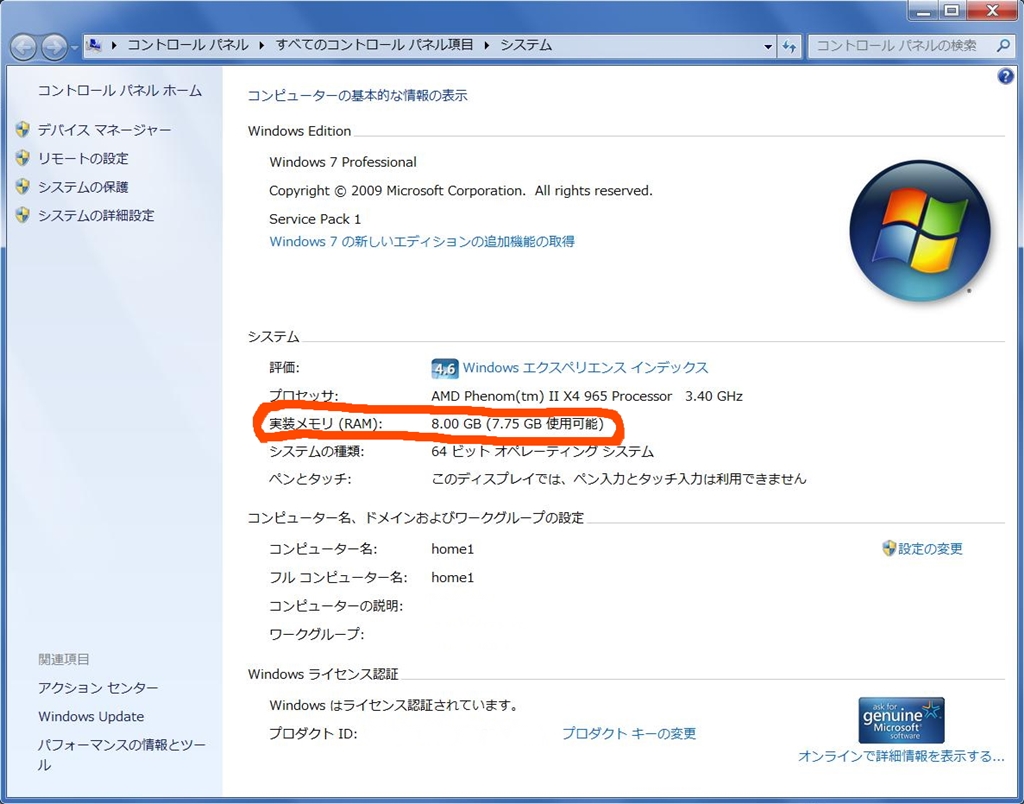This screenshot has width=1024, height=804.
Task: Close the システム window
Action: coord(992,10)
